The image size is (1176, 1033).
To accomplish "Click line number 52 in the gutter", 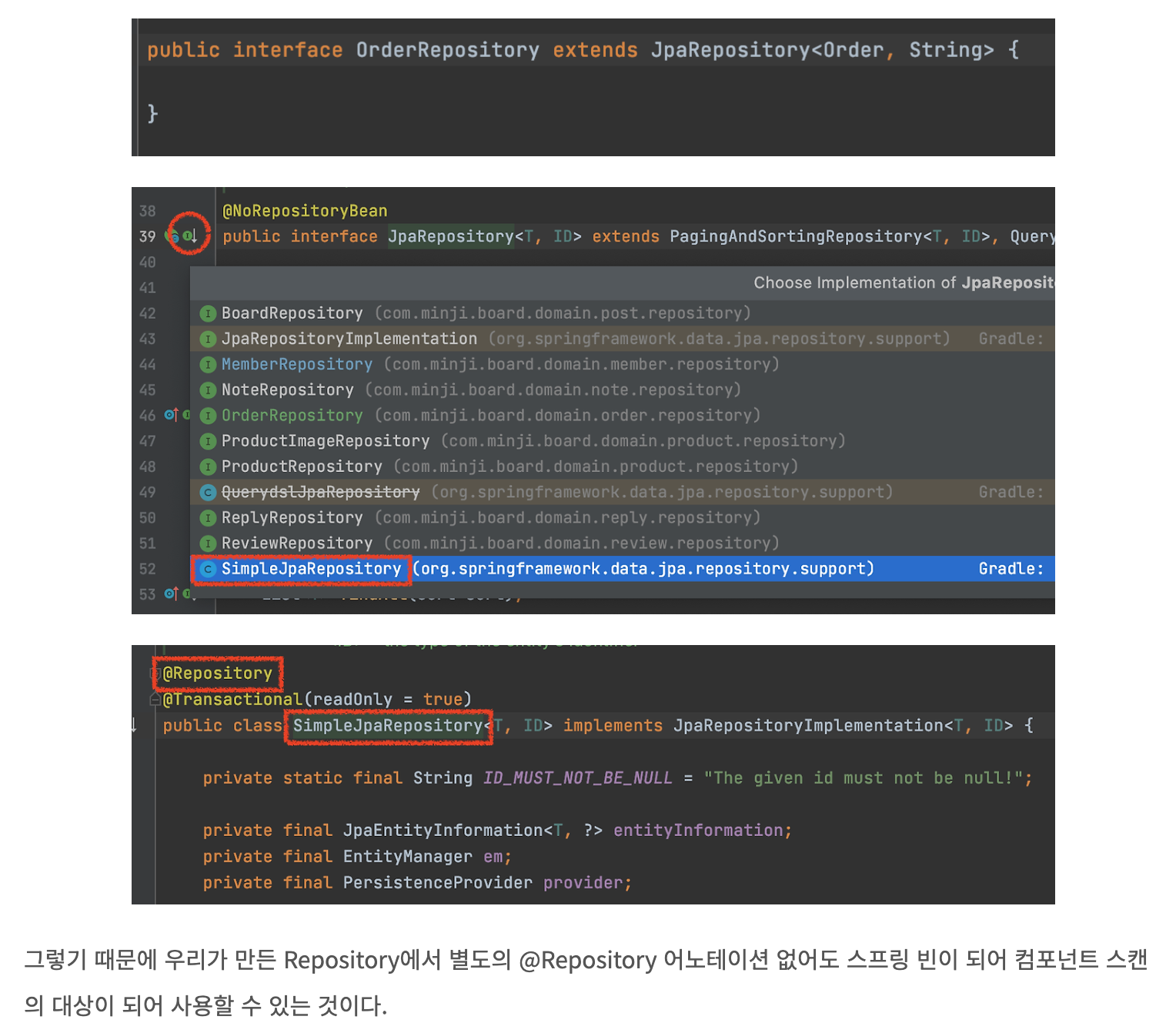I will [x=148, y=569].
